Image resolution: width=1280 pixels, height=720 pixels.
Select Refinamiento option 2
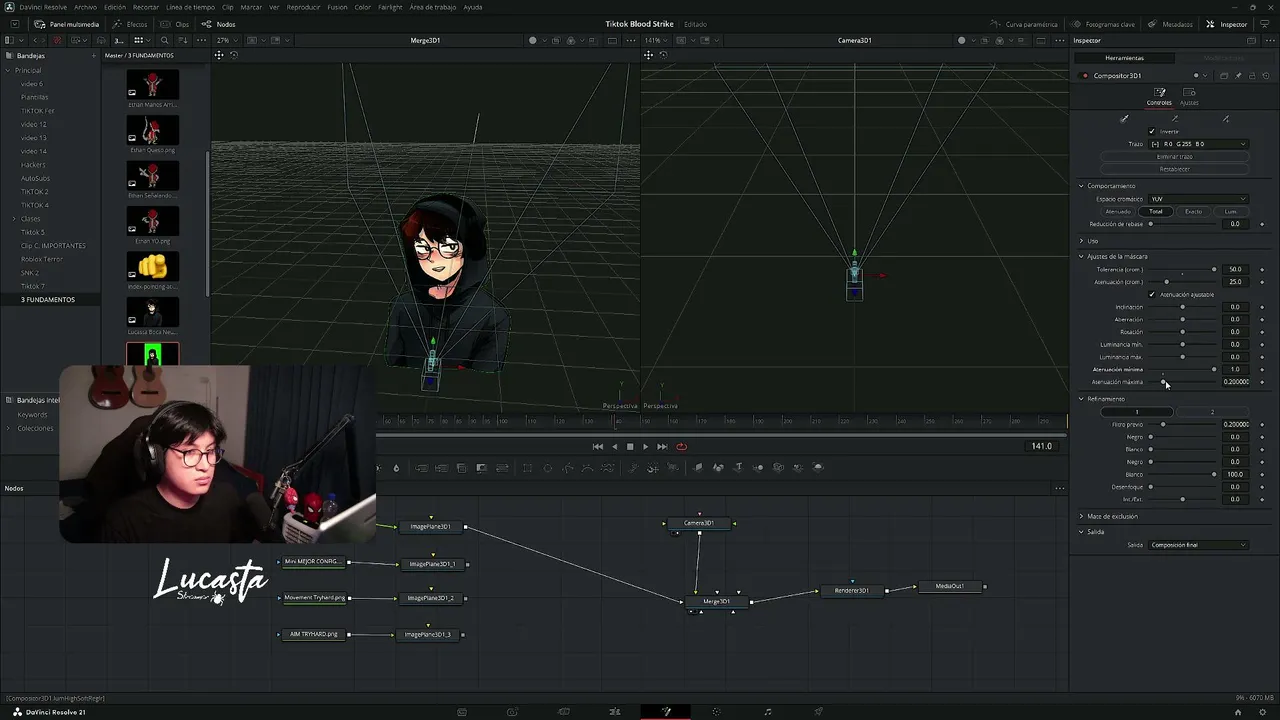coord(1212,412)
